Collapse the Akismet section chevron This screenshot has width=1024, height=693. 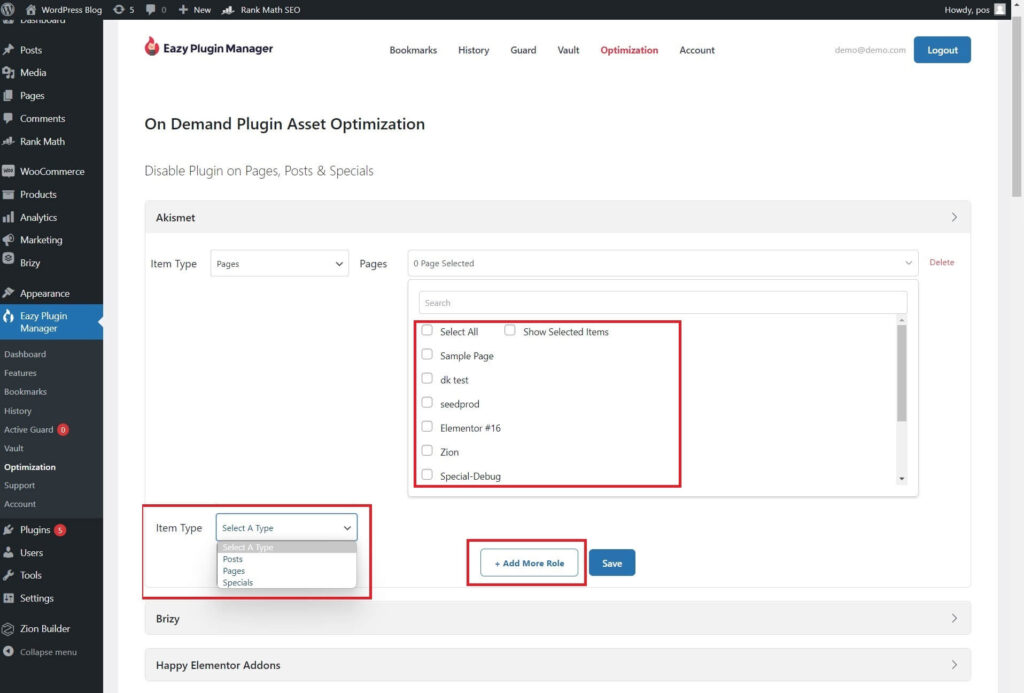tap(954, 217)
